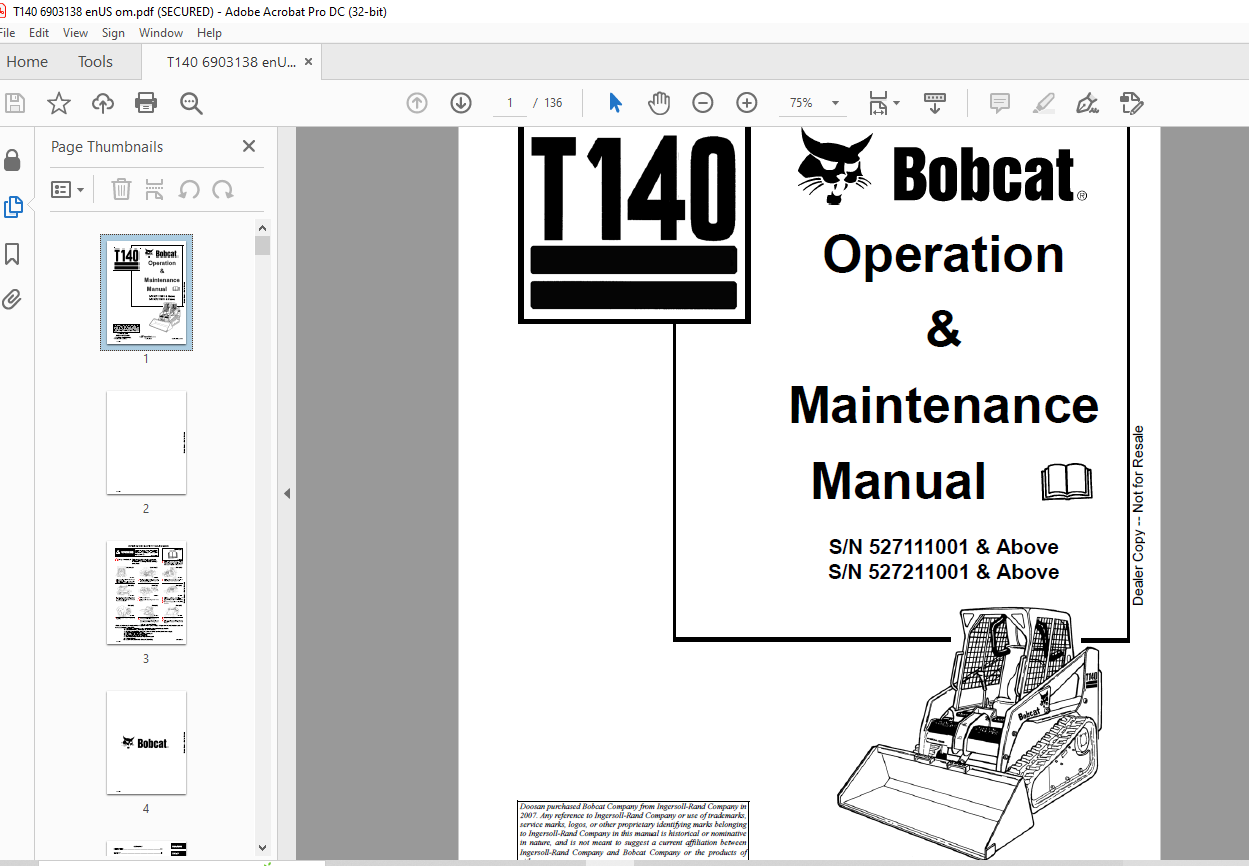The height and width of the screenshot is (866, 1249).
Task: Select the arrow Selection tool
Action: [x=615, y=103]
